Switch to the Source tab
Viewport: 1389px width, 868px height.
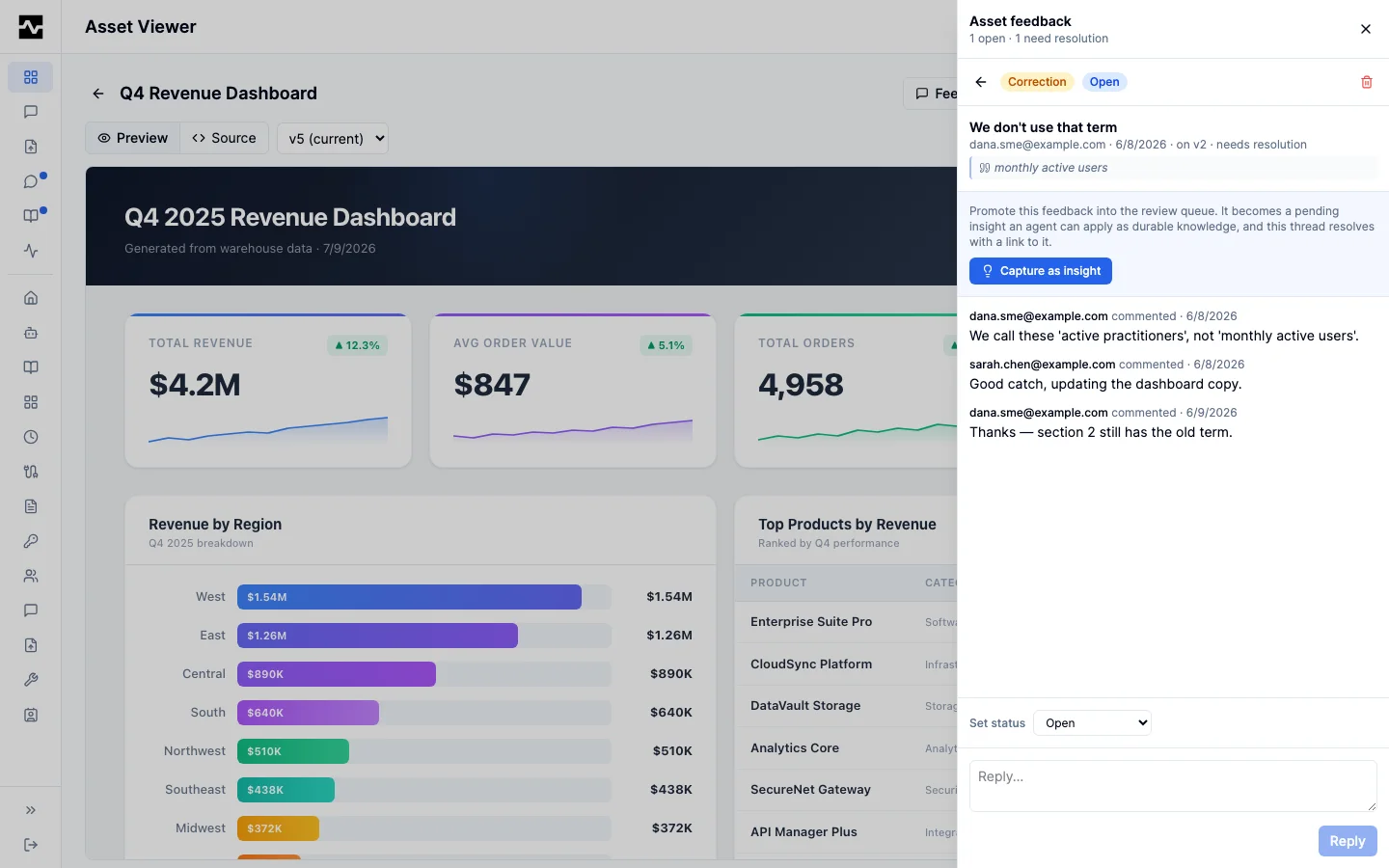pos(224,138)
